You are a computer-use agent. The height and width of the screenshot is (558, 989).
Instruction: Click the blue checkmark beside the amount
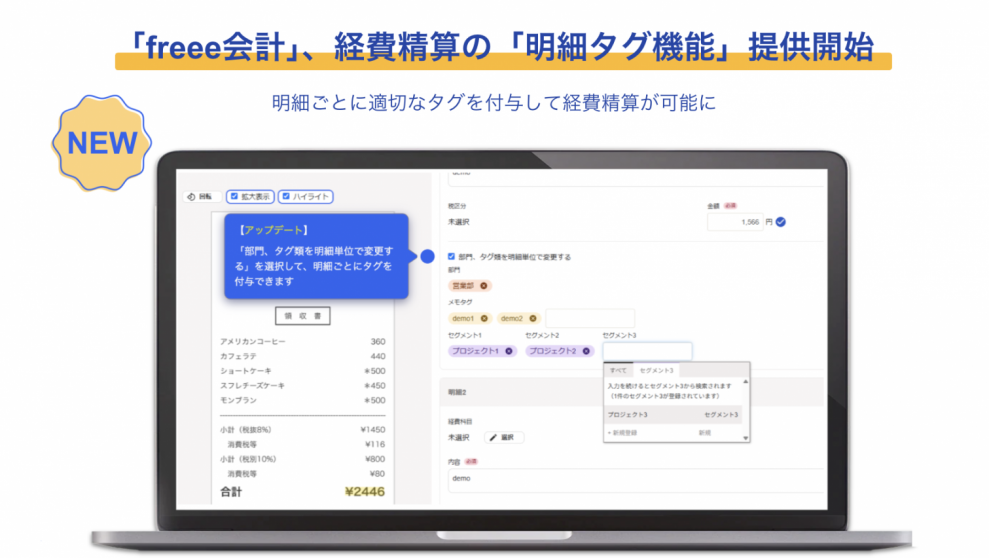[x=781, y=222]
